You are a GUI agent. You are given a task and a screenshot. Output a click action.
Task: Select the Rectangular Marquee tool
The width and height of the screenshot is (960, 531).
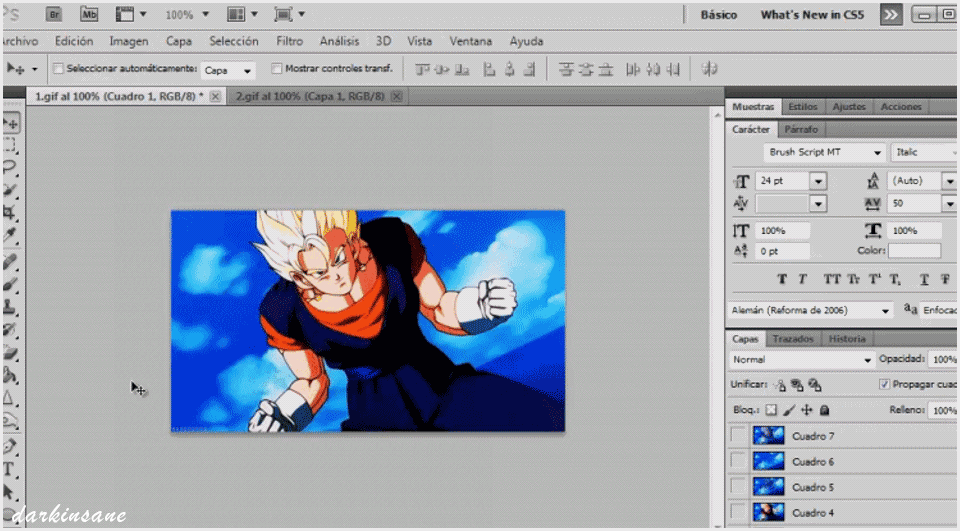click(10, 145)
